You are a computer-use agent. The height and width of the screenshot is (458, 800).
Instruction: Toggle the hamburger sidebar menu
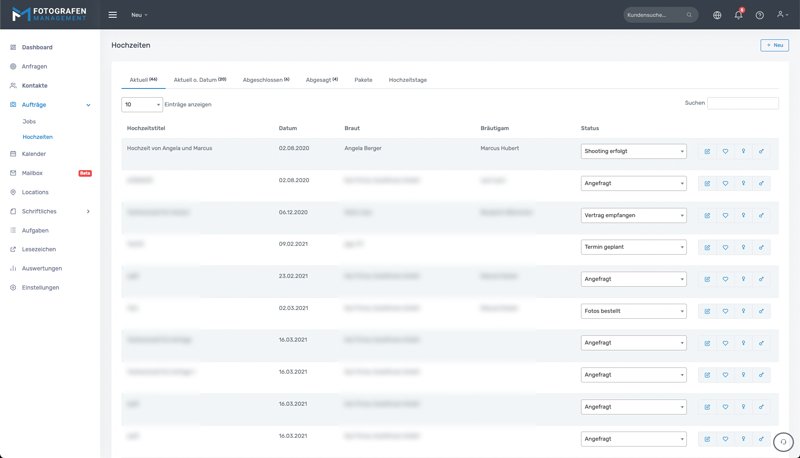coord(112,15)
